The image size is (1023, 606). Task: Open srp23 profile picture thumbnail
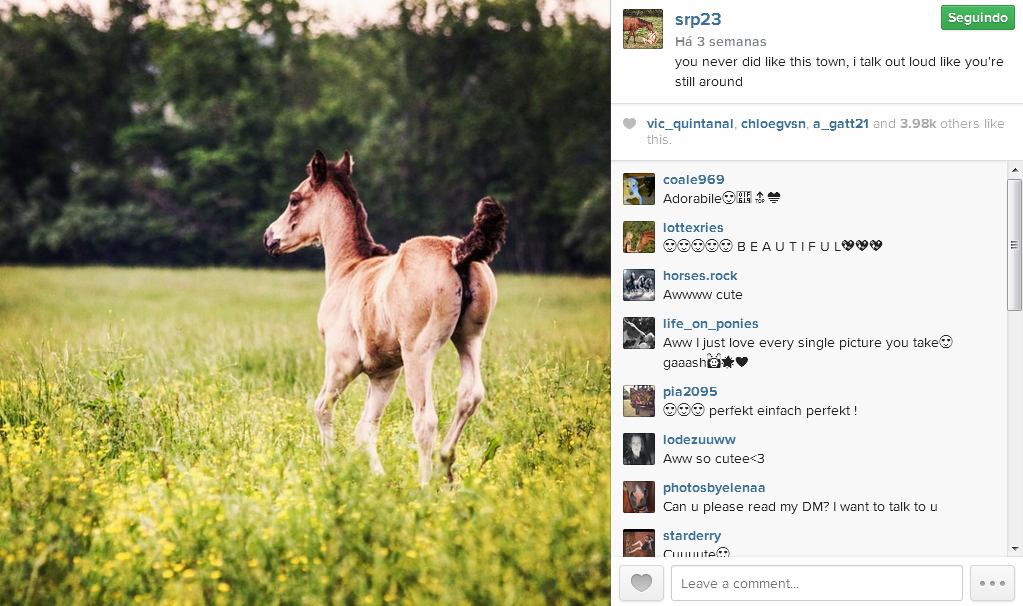(x=643, y=29)
